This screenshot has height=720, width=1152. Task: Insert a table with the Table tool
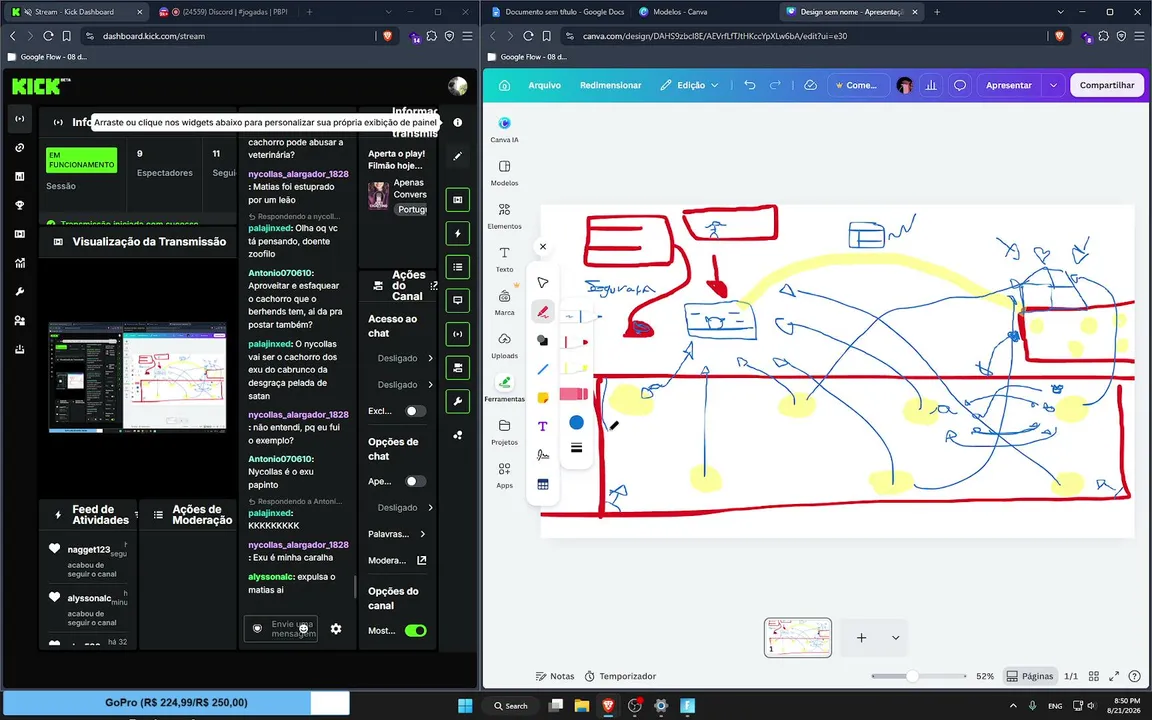(x=543, y=484)
